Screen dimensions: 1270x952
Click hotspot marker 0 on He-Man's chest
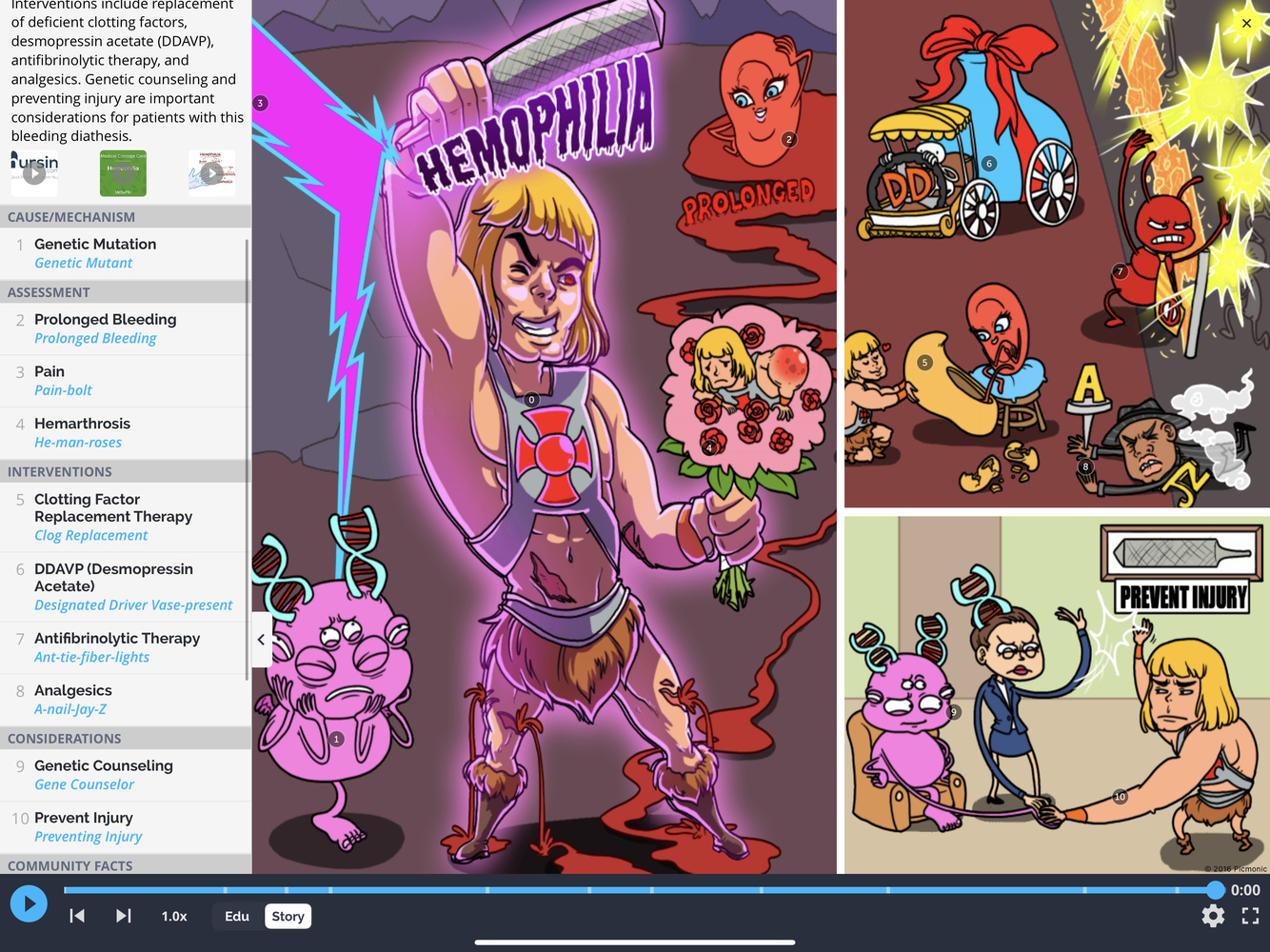[x=531, y=400]
